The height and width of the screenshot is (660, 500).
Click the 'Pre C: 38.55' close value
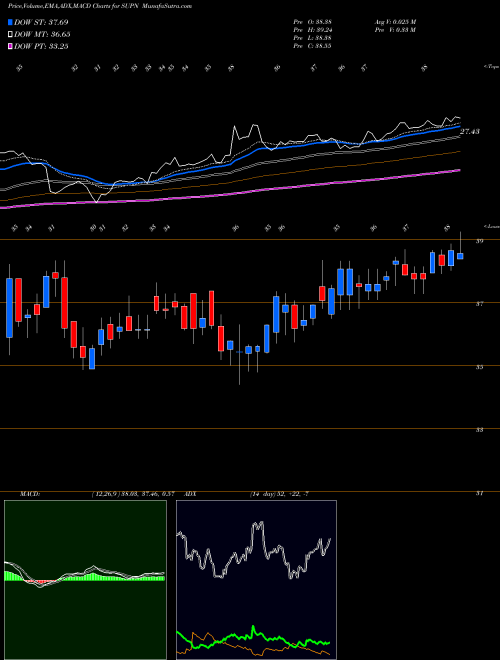(x=312, y=46)
